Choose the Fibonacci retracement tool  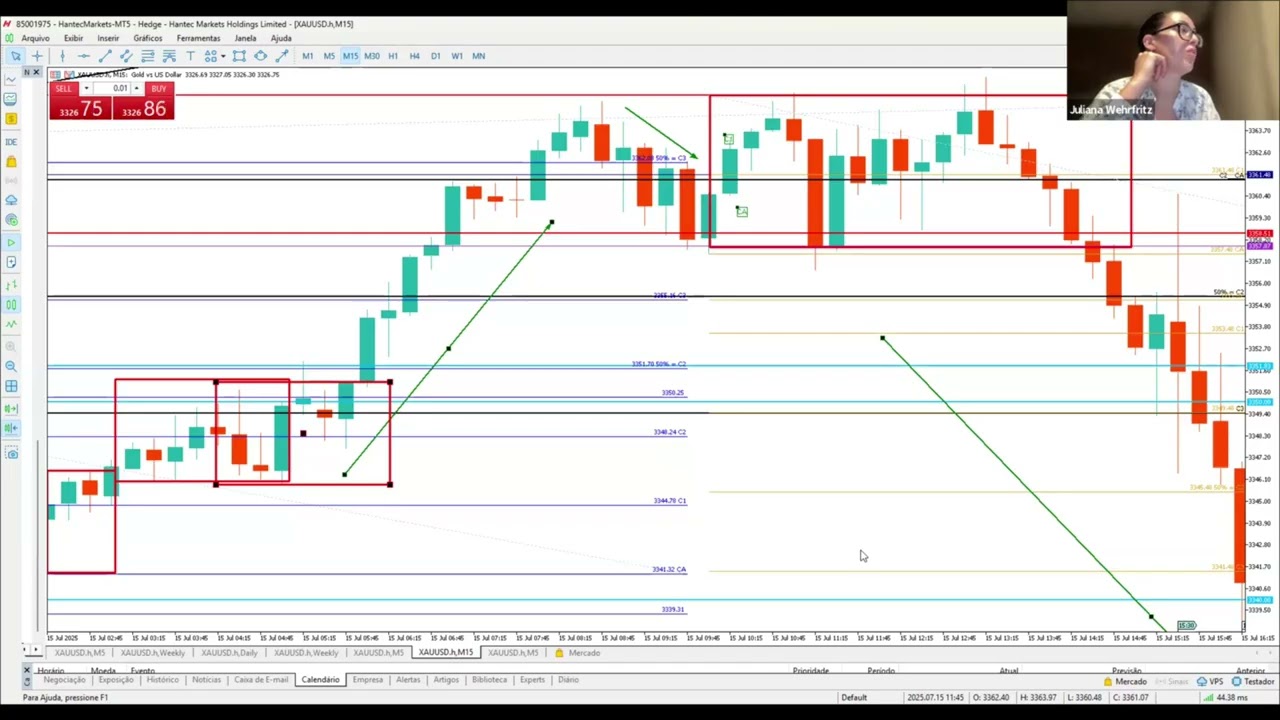[x=147, y=56]
